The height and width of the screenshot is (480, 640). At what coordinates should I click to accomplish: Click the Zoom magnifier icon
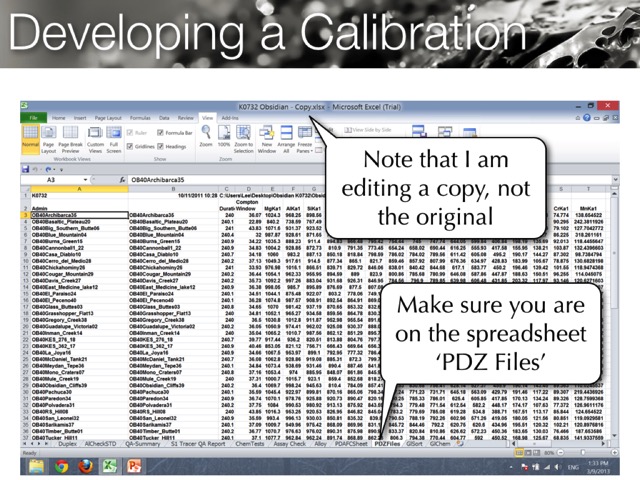point(206,142)
